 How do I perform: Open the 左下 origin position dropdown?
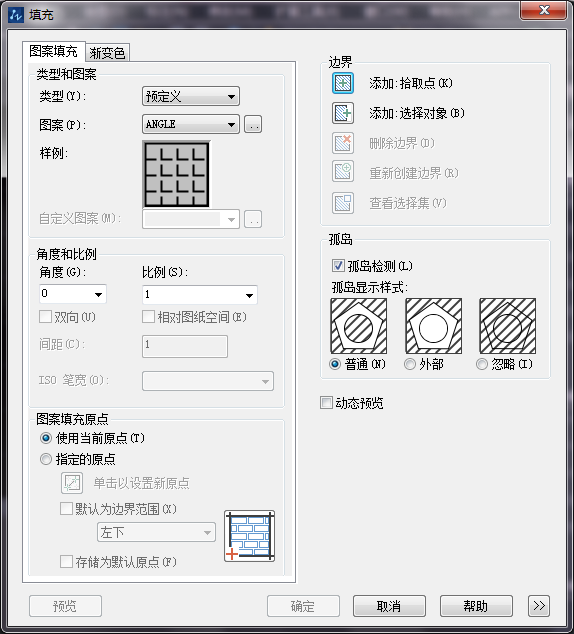point(156,533)
